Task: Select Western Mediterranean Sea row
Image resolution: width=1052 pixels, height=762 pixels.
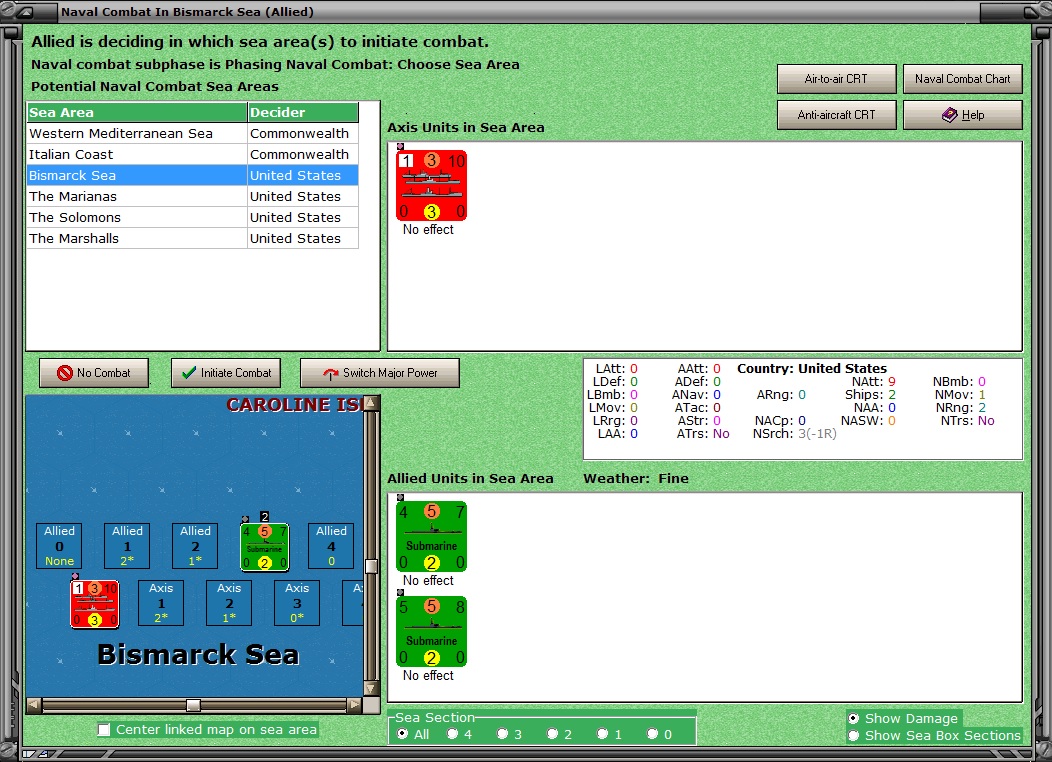Action: coord(193,133)
